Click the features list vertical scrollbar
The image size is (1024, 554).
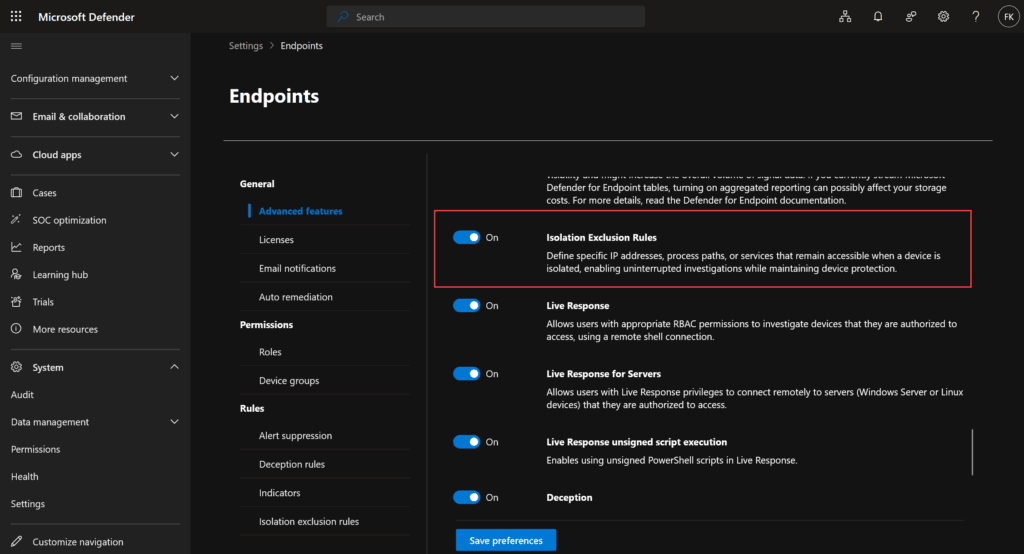[972, 452]
